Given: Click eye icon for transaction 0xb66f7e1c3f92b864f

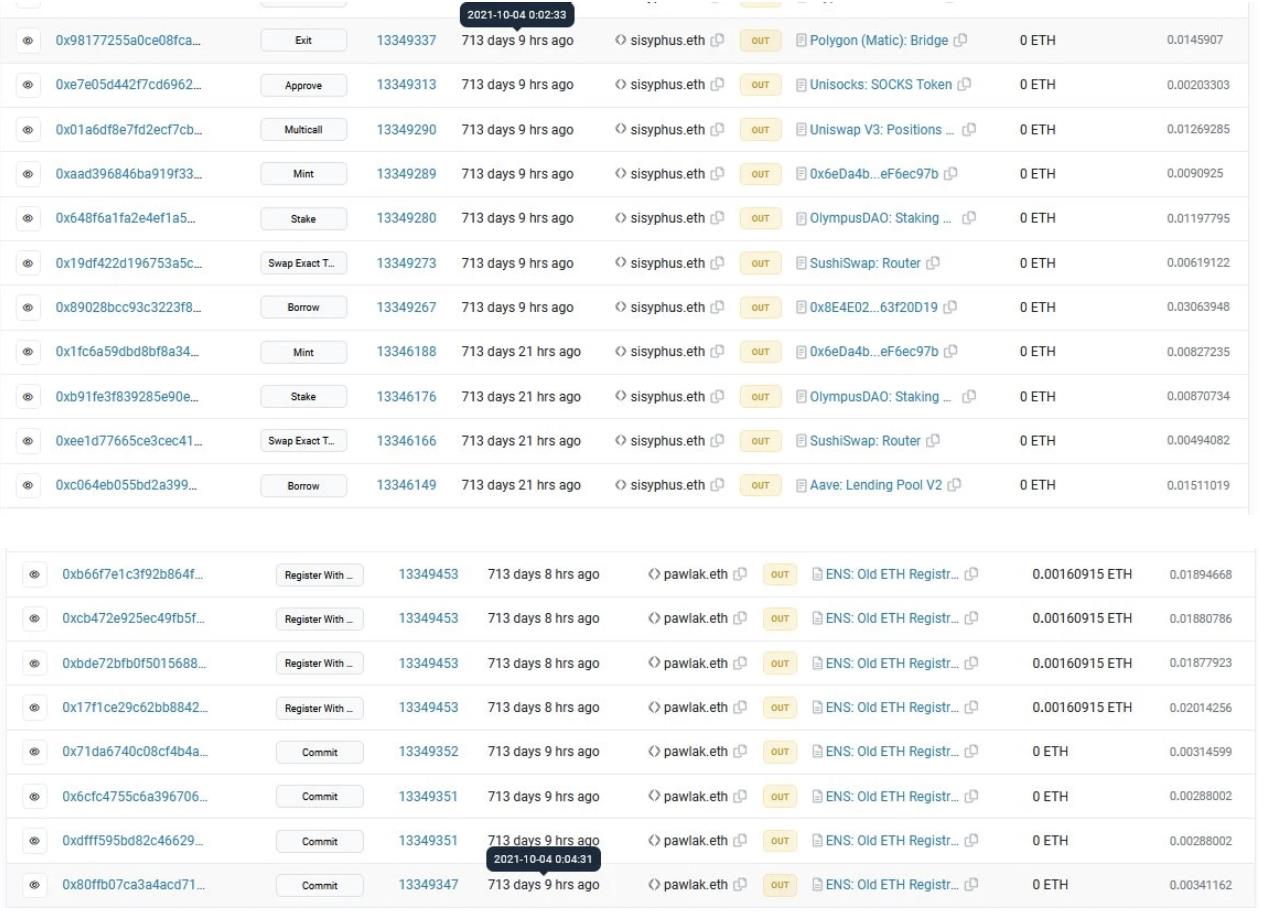Looking at the screenshot, I should [35, 574].
